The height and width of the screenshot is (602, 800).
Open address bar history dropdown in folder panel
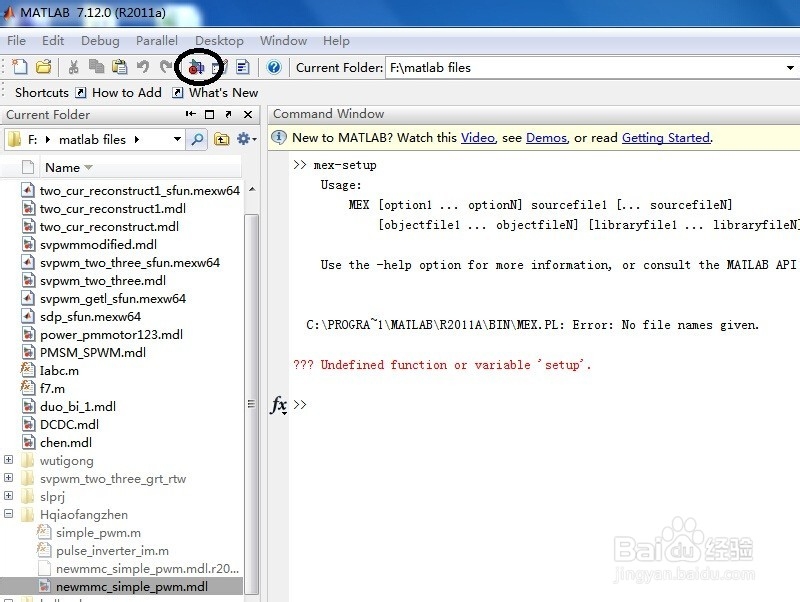177,139
